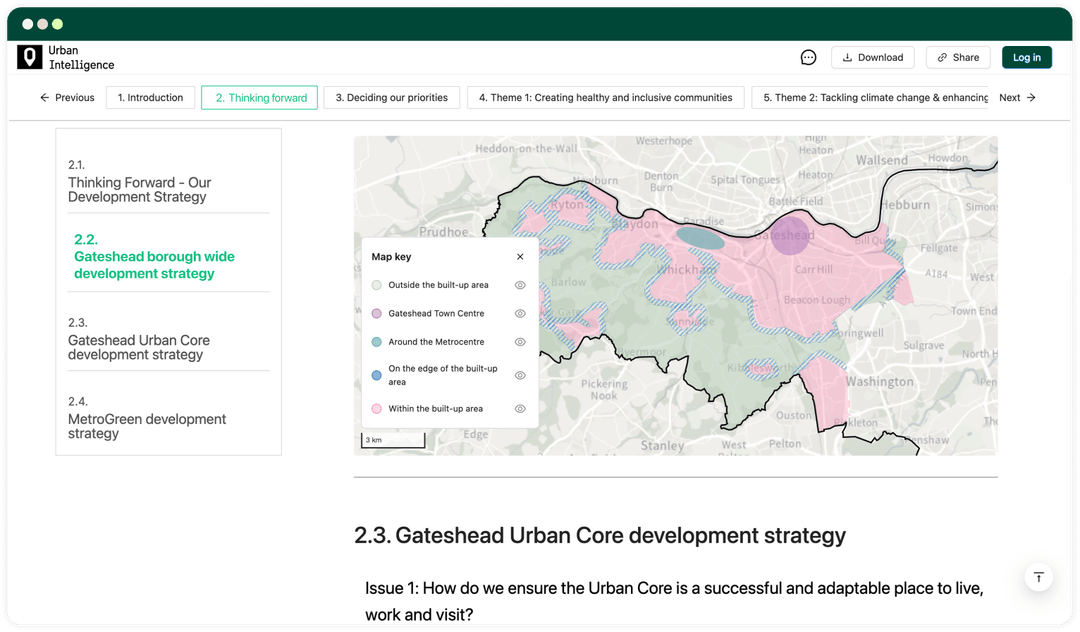Hide the Around the Metrocentre layer
The width and height of the screenshot is (1080, 632).
pos(520,341)
